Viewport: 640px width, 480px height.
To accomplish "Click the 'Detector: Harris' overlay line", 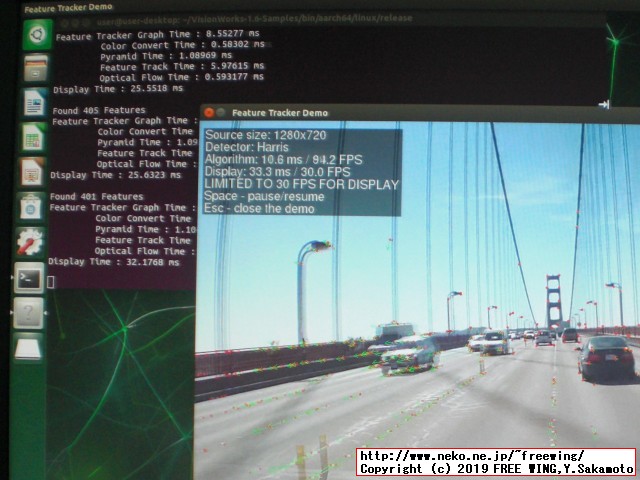I will coord(247,147).
